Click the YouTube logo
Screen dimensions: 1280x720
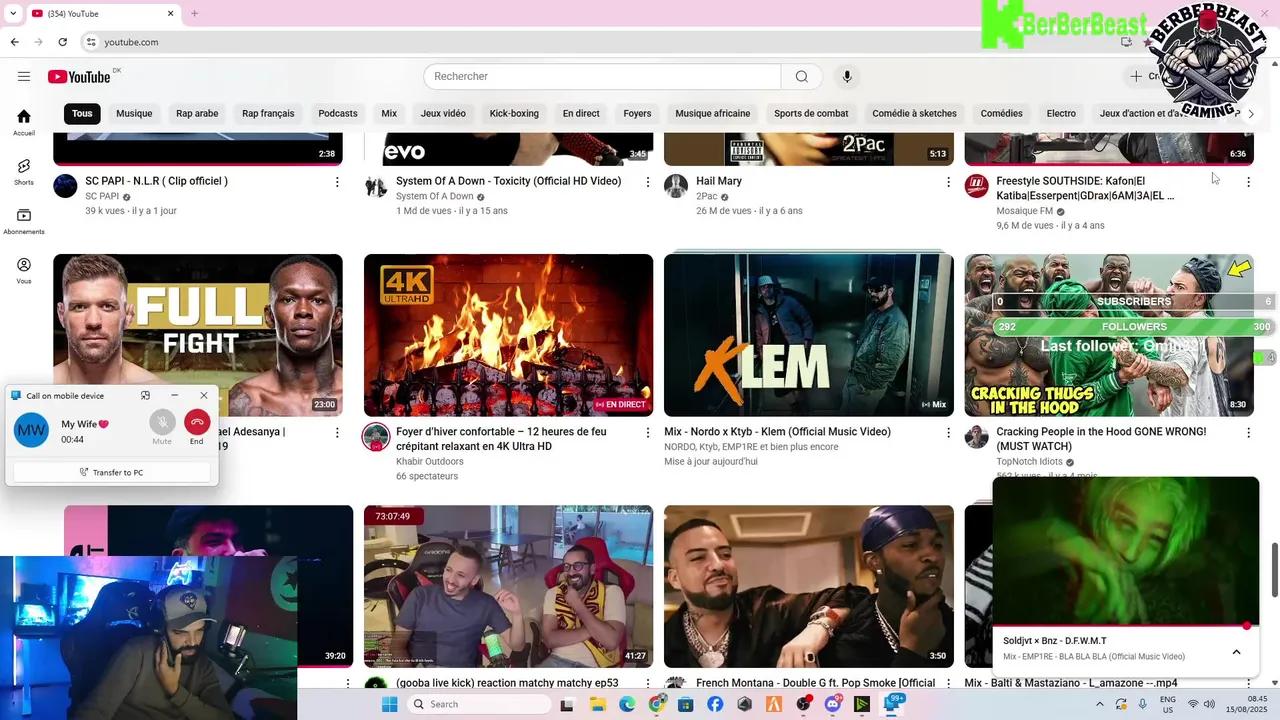coord(79,77)
